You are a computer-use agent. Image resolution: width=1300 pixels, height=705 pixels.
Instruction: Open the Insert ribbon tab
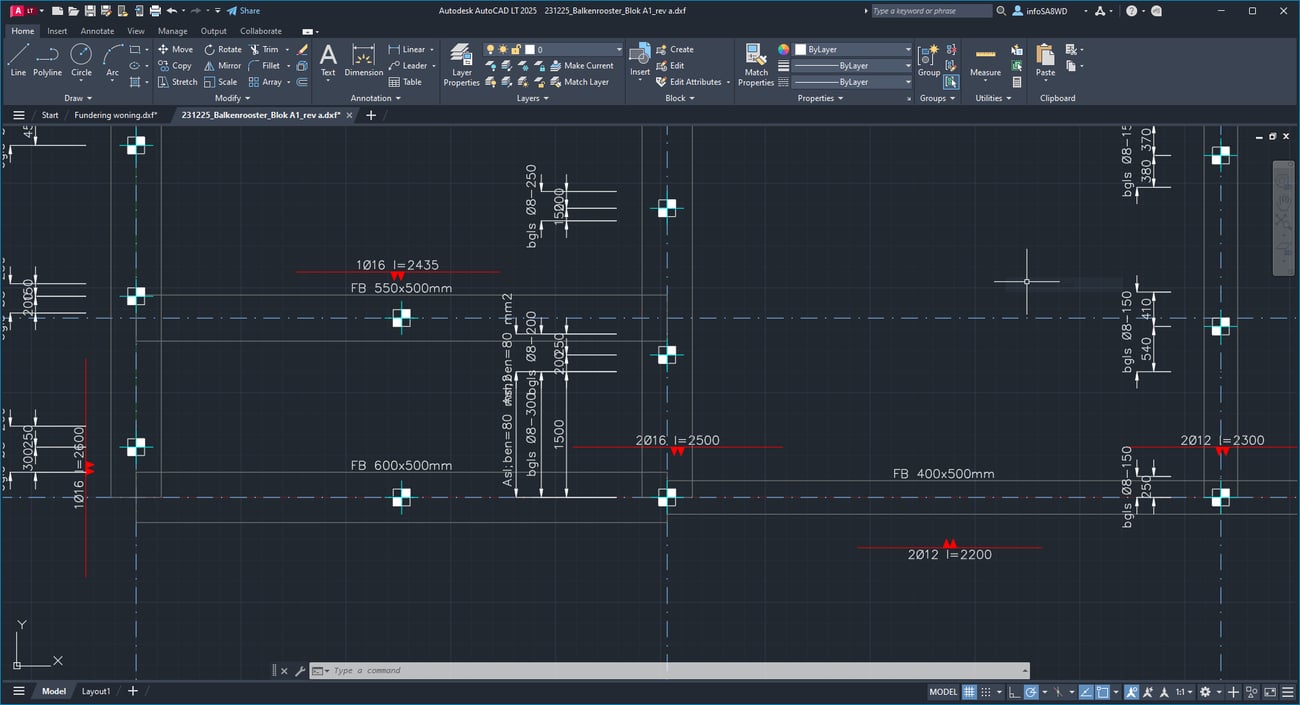(x=57, y=31)
